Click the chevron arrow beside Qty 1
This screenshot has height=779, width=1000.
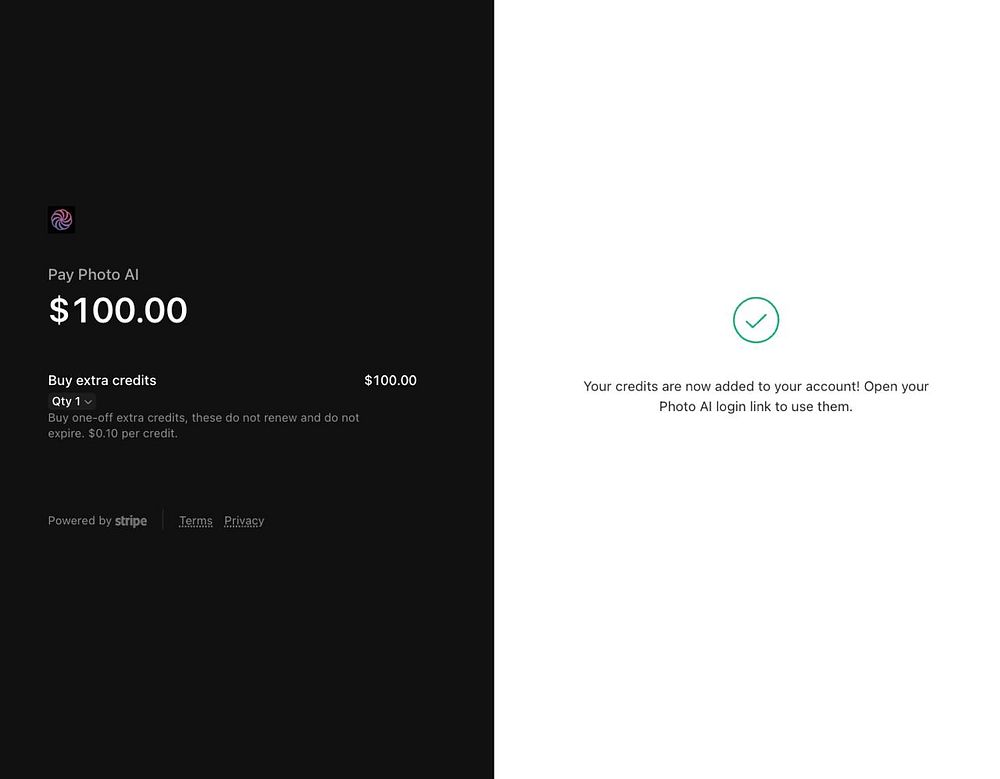(89, 402)
